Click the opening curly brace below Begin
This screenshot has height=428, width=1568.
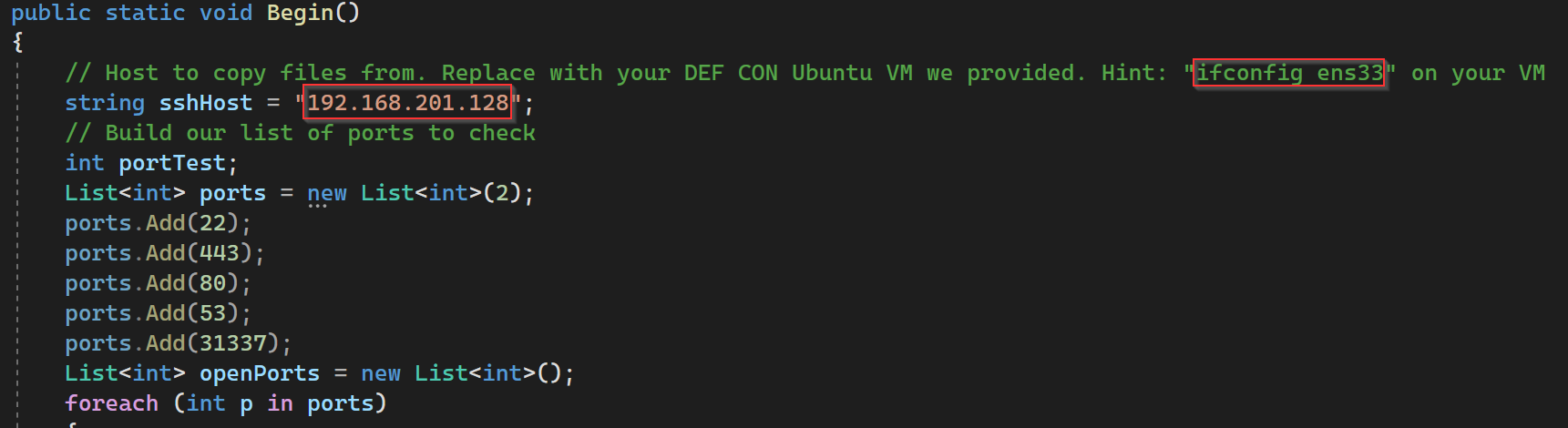point(17,42)
